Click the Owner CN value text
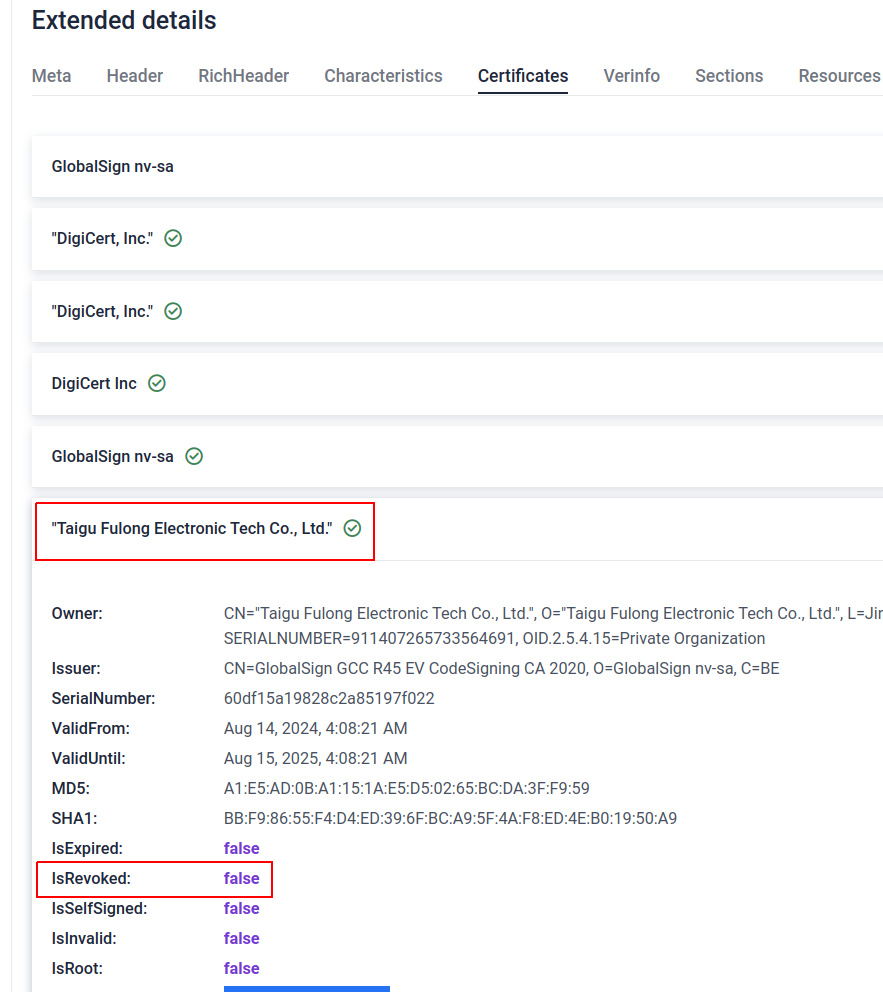This screenshot has height=992, width=883. [x=553, y=614]
